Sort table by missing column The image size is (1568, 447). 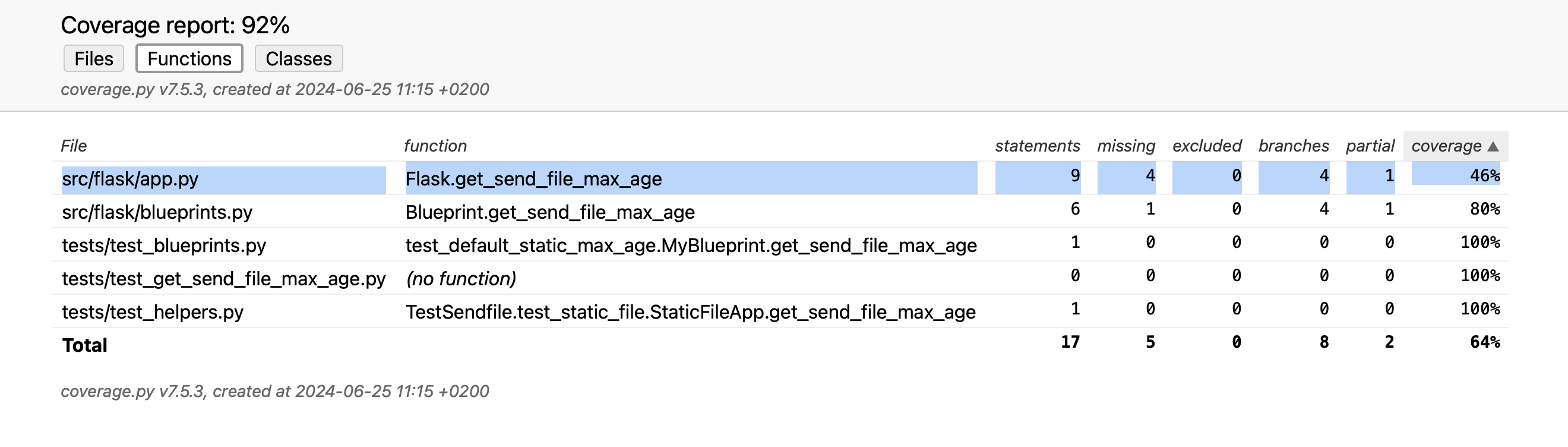click(1126, 146)
